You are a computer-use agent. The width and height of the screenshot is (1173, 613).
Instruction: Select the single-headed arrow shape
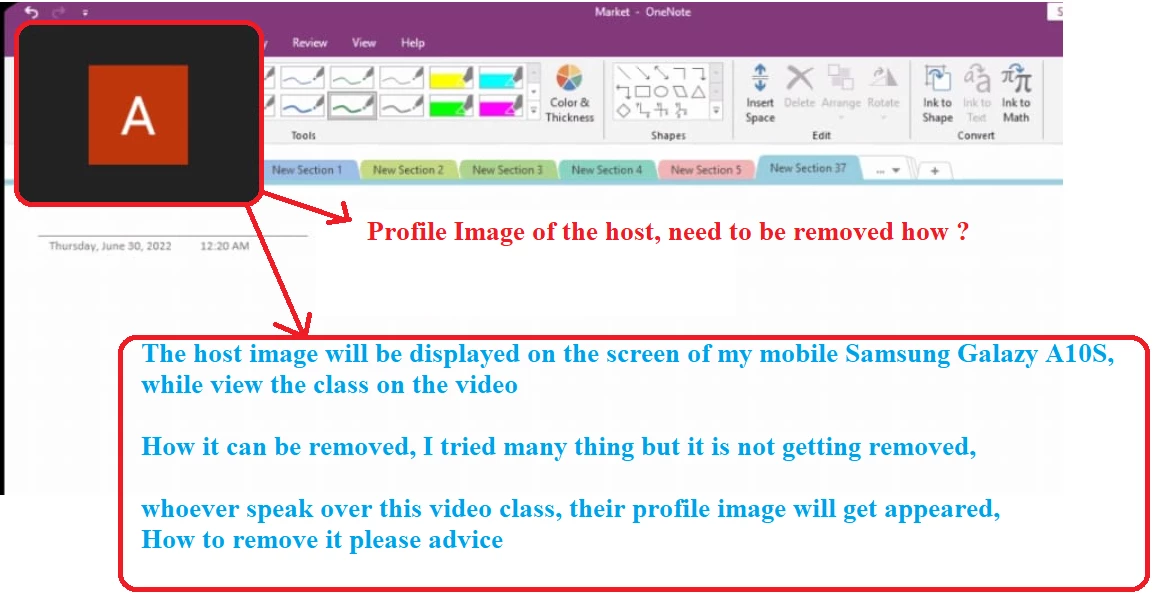point(643,73)
